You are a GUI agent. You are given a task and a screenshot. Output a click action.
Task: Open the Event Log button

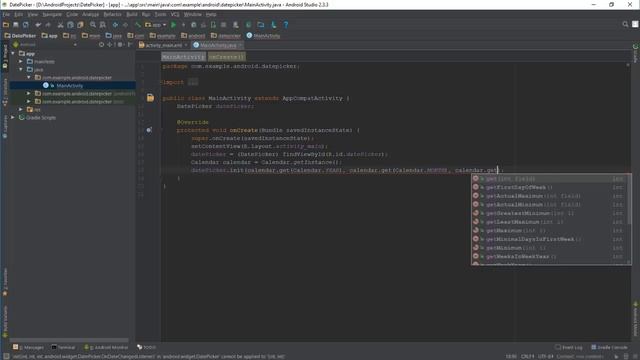(569, 347)
